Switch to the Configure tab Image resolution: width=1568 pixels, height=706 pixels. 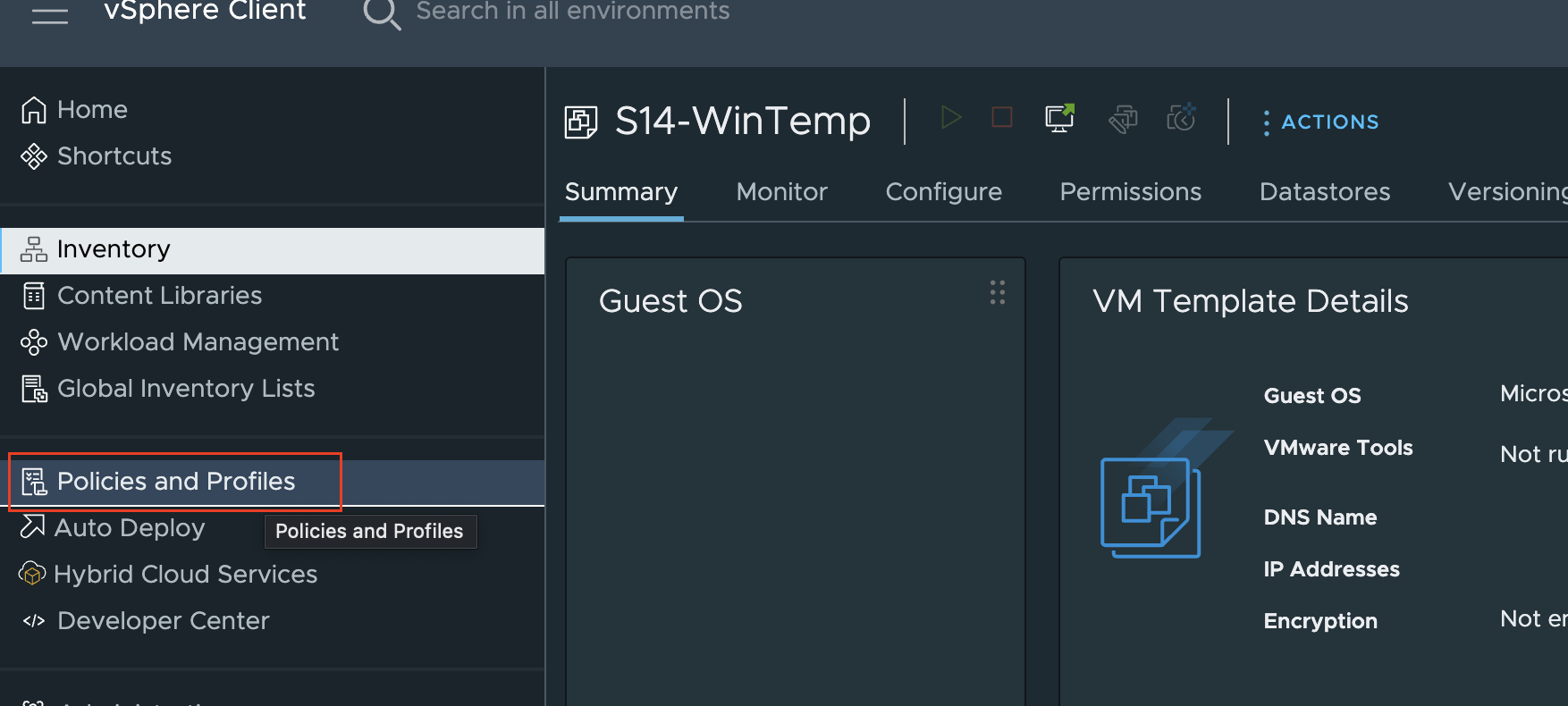tap(944, 192)
